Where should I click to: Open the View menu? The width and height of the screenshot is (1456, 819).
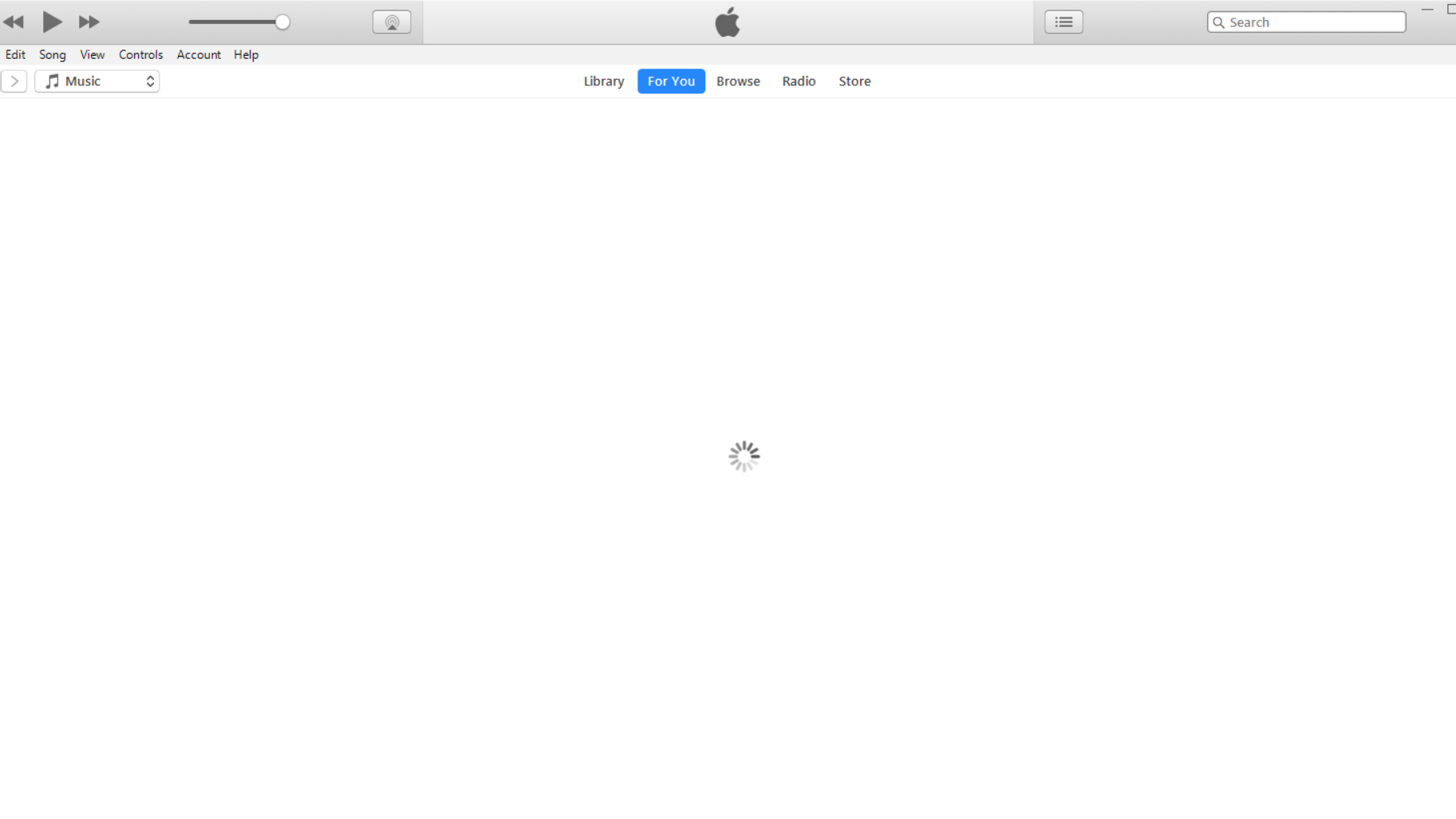click(93, 55)
